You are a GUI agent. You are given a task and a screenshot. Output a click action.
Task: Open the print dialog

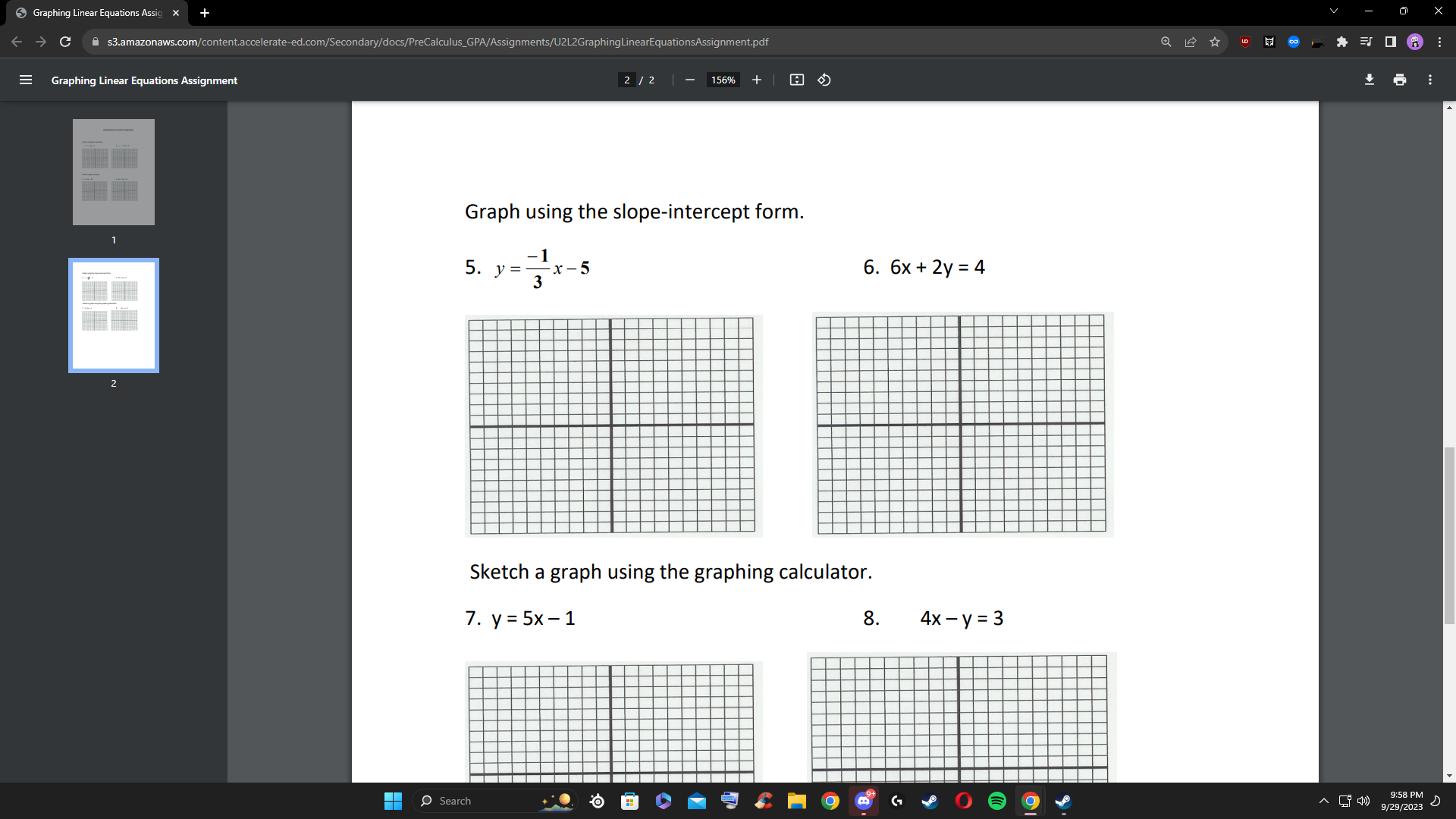point(1400,80)
